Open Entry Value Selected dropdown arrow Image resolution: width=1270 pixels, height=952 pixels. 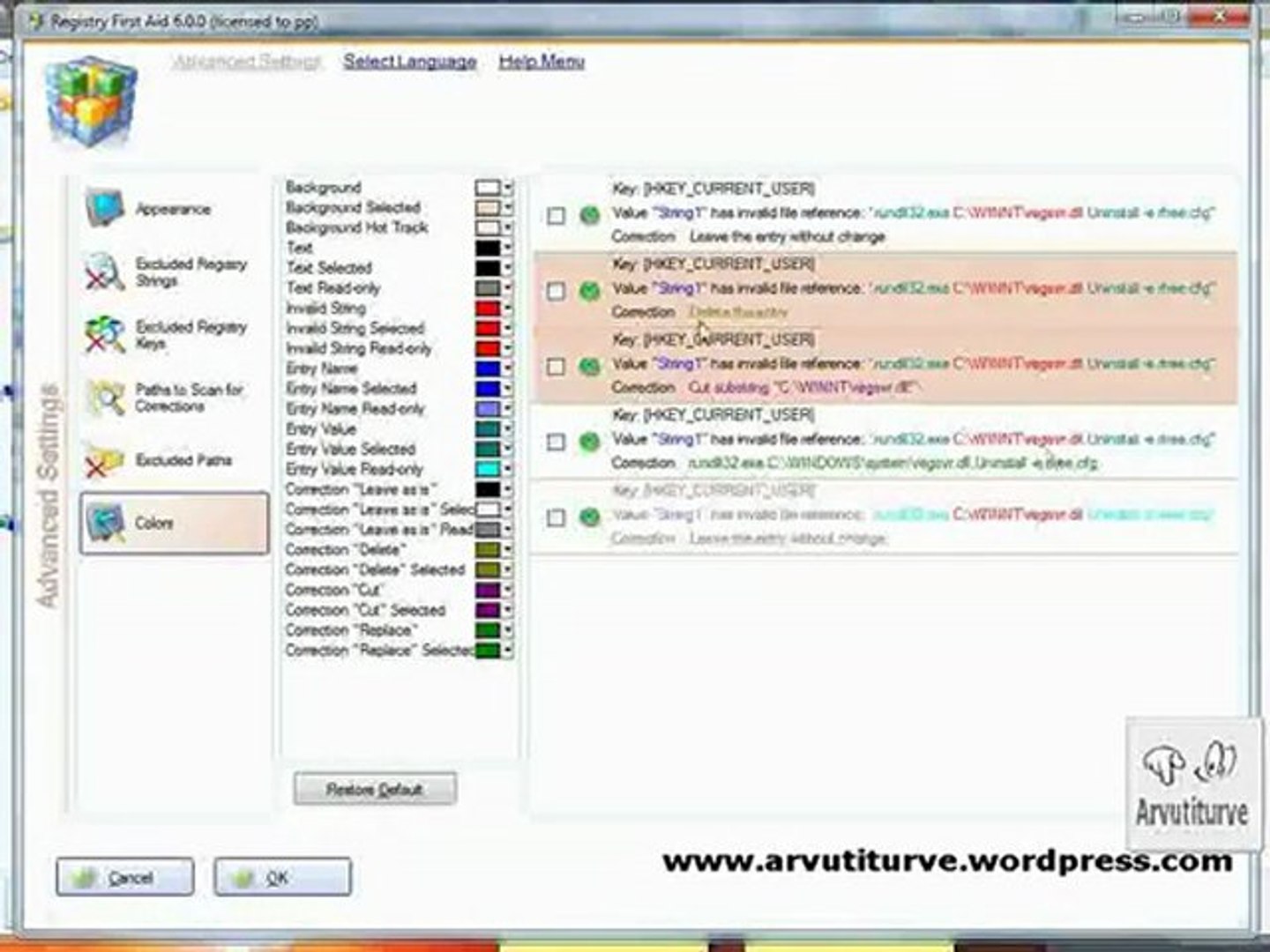pyautogui.click(x=507, y=450)
